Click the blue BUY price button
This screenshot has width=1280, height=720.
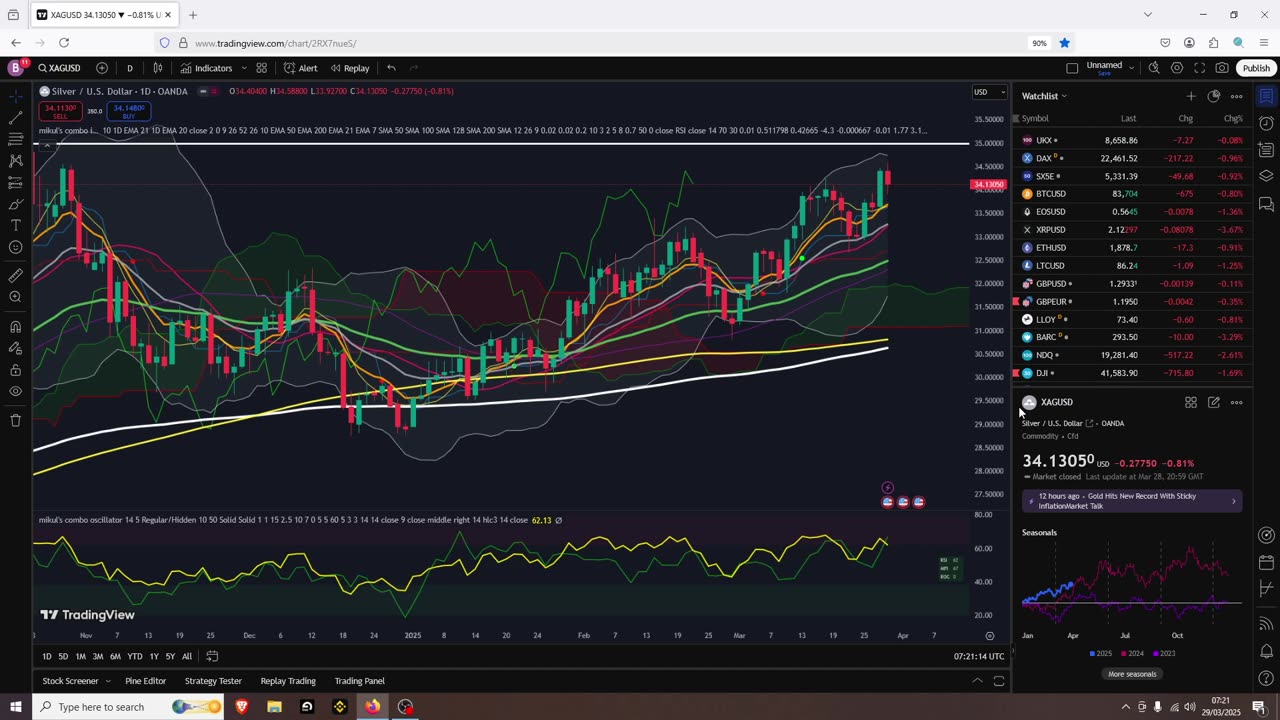click(x=129, y=111)
